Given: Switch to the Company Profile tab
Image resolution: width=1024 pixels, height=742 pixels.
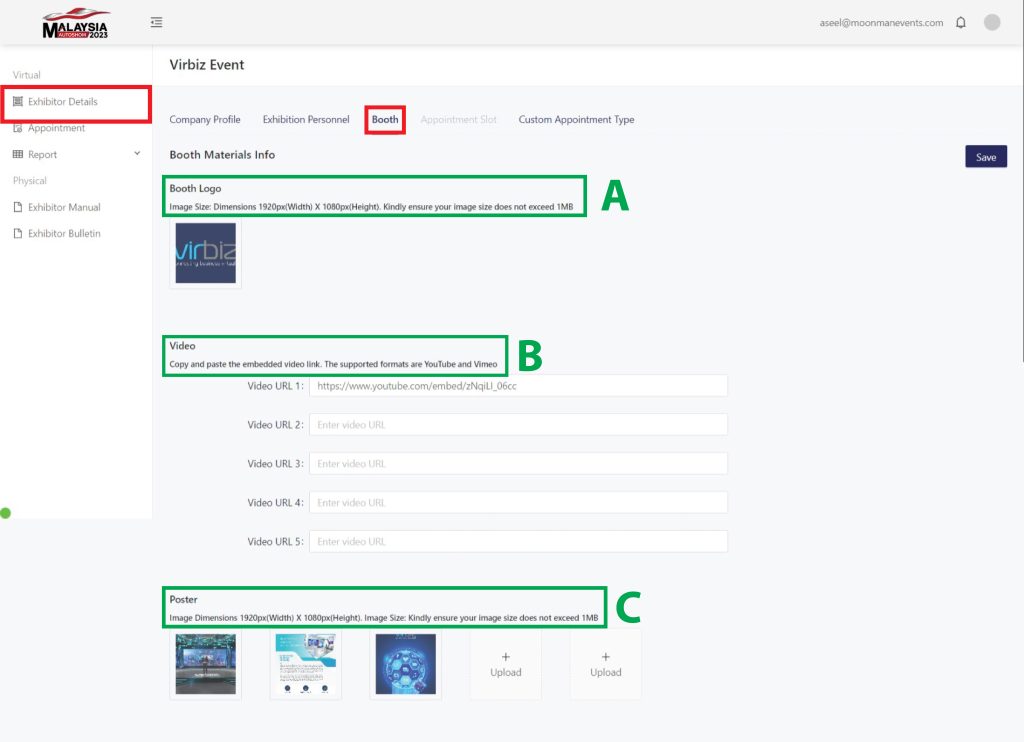Looking at the screenshot, I should pyautogui.click(x=205, y=119).
